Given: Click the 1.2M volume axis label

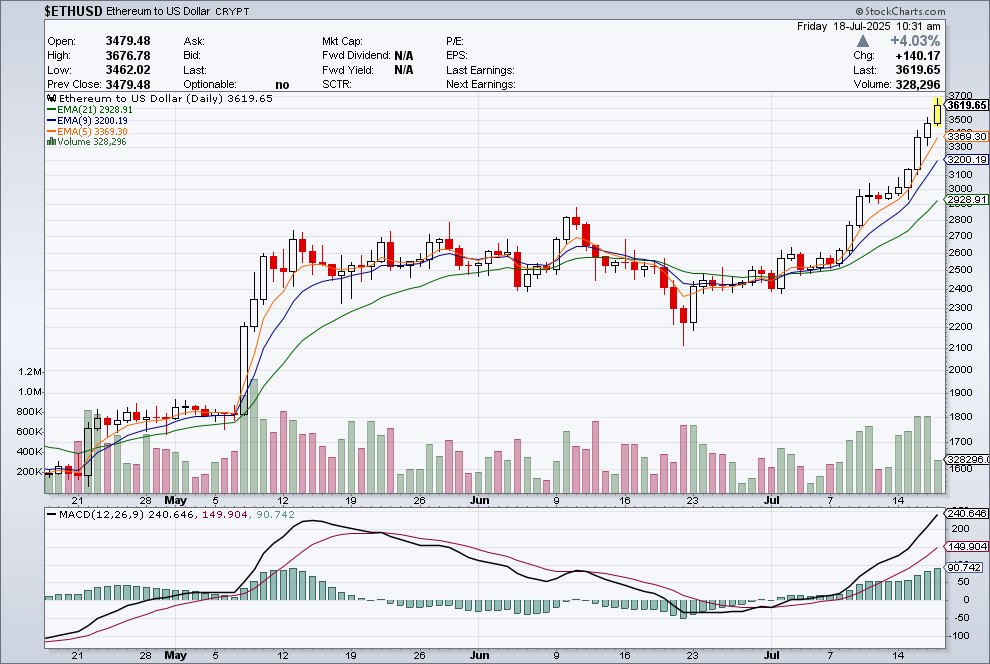Looking at the screenshot, I should [x=30, y=372].
